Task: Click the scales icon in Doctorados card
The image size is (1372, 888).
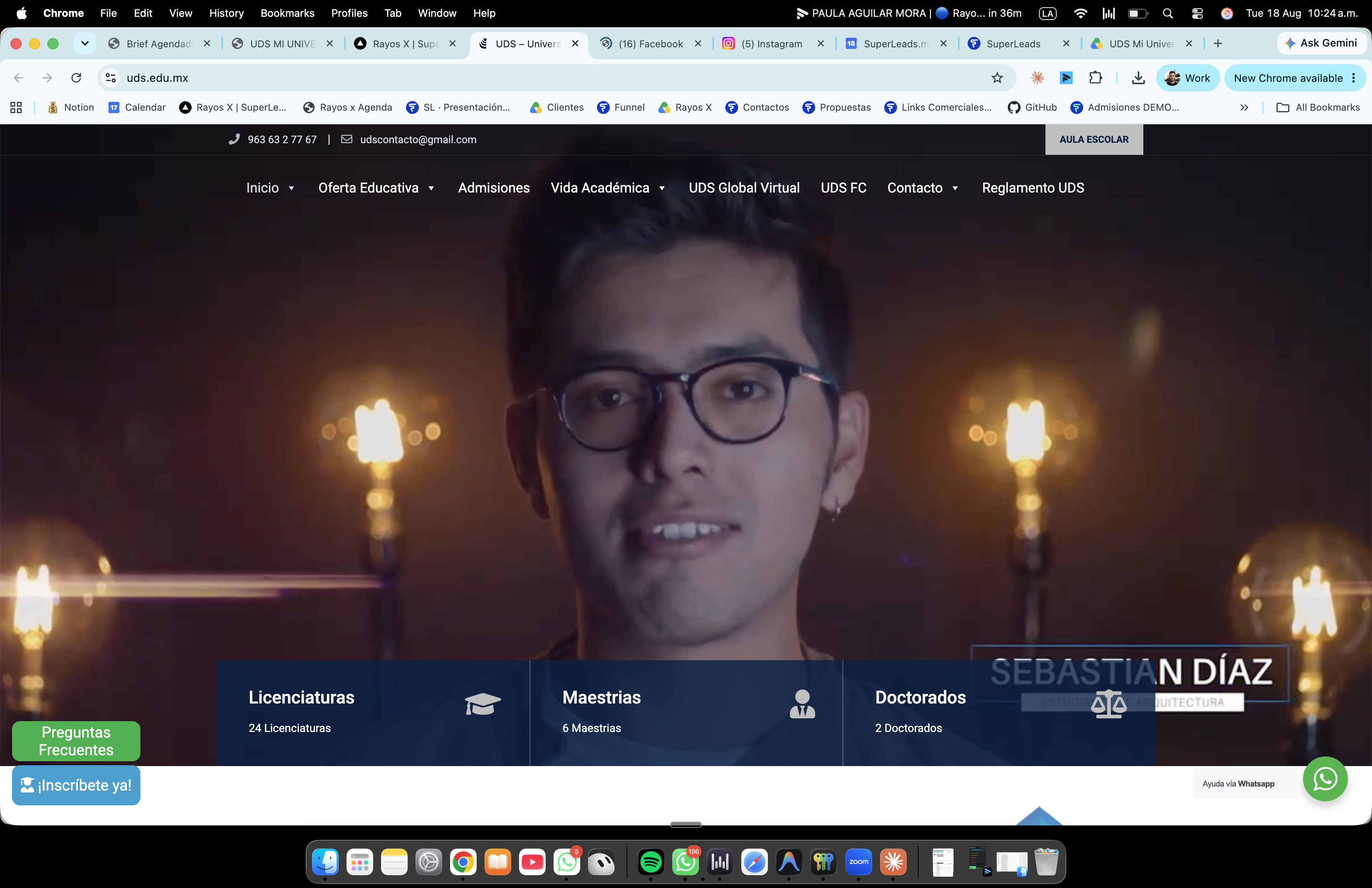Action: point(1108,704)
